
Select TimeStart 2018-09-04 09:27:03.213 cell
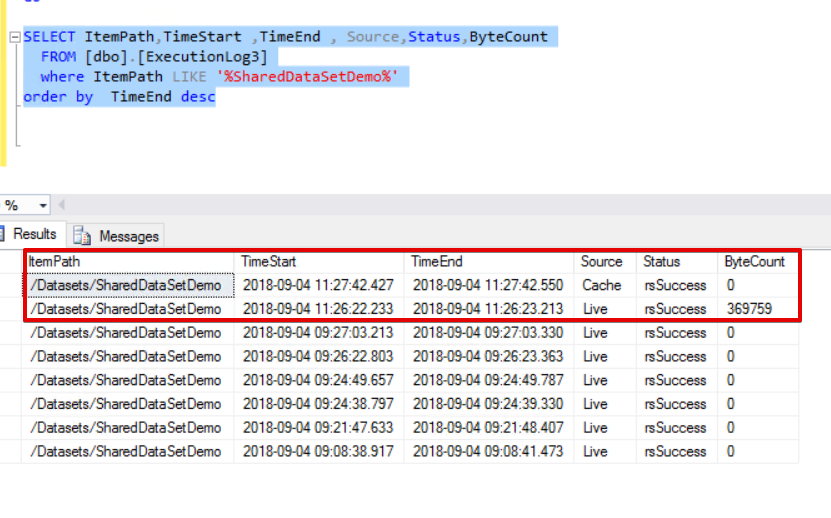[x=319, y=332]
